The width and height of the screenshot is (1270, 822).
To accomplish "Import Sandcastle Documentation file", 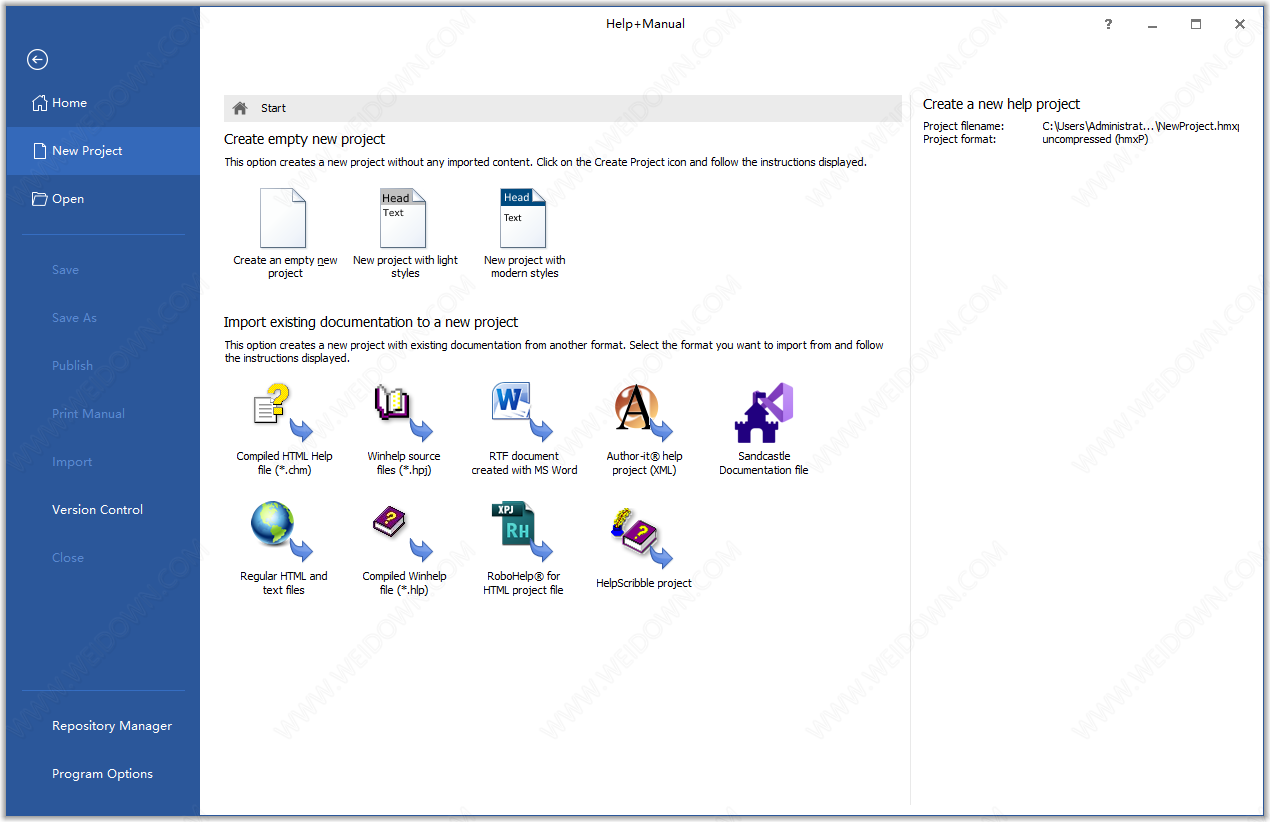I will [763, 413].
